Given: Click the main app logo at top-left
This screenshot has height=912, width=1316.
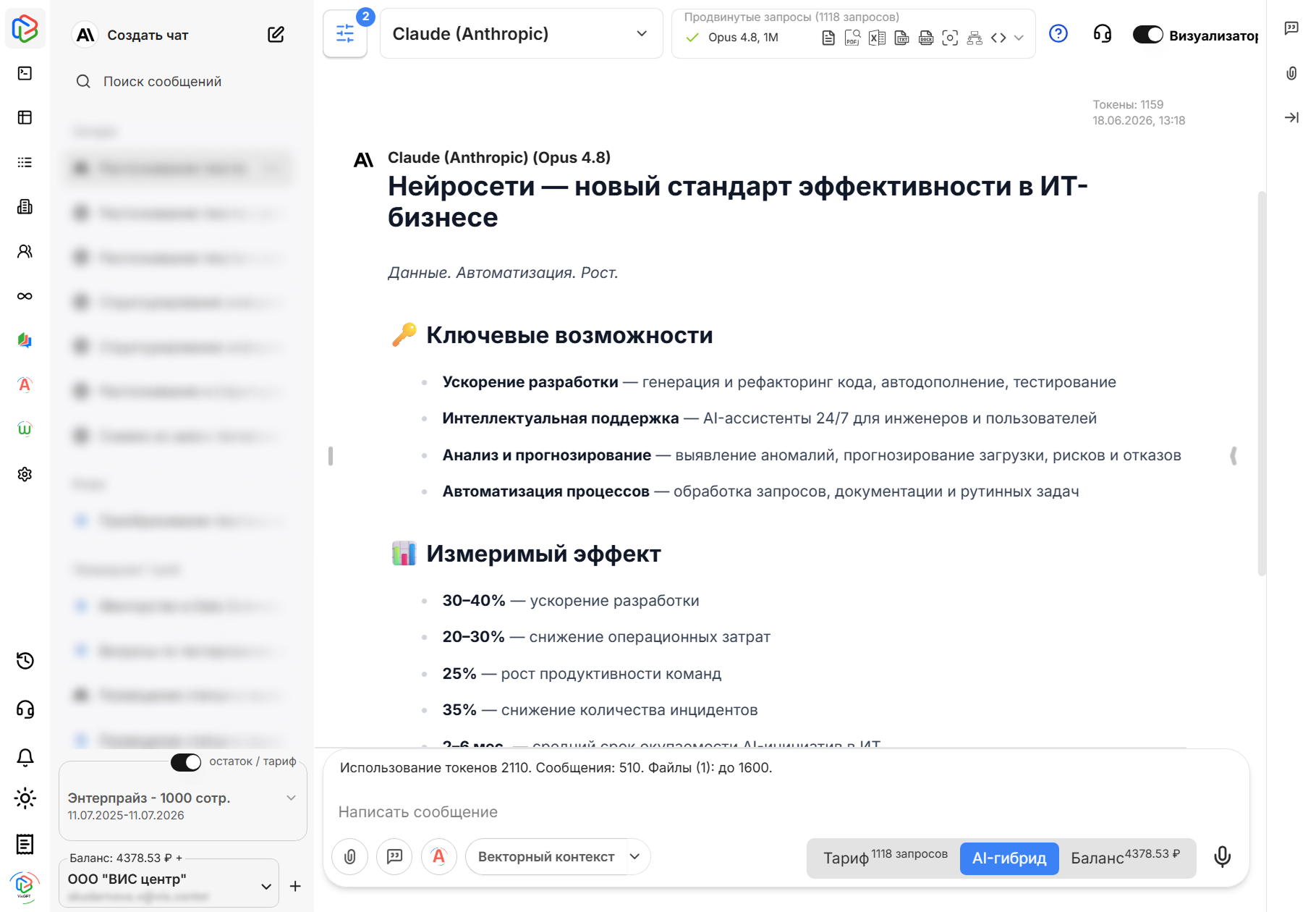Looking at the screenshot, I should click(25, 28).
